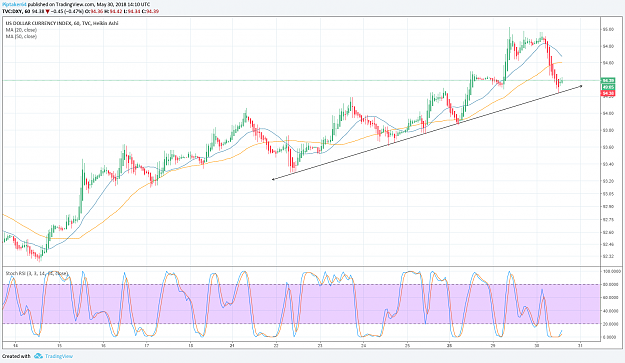This screenshot has height=363, width=625.
Task: Click the date label 22 on the time axis
Action: pyautogui.click(x=276, y=345)
